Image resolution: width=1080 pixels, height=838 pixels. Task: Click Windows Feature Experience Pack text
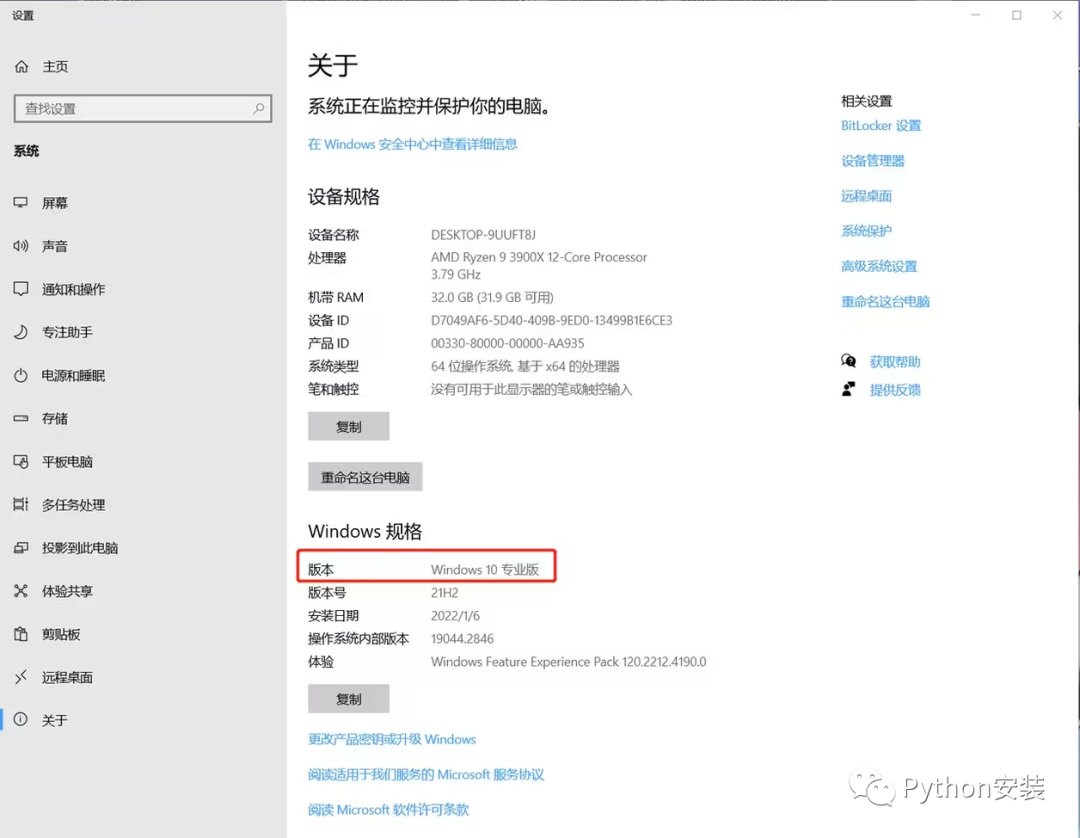pyautogui.click(x=568, y=661)
